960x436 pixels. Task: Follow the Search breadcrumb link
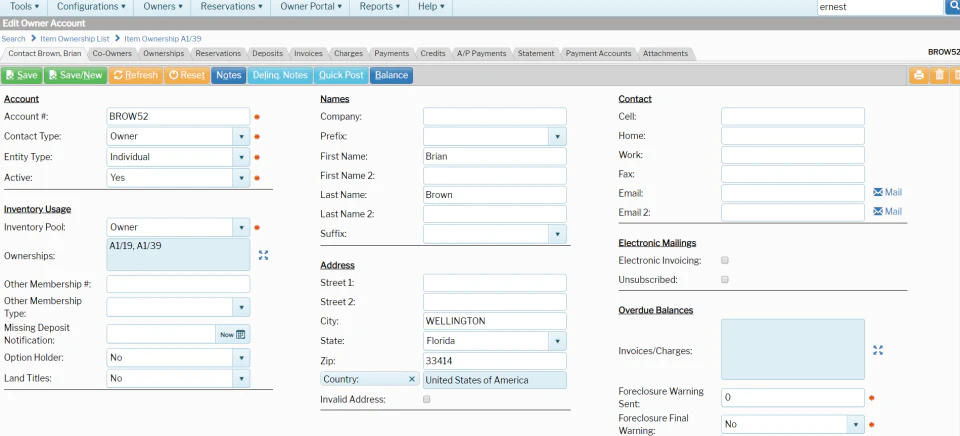click(13, 39)
